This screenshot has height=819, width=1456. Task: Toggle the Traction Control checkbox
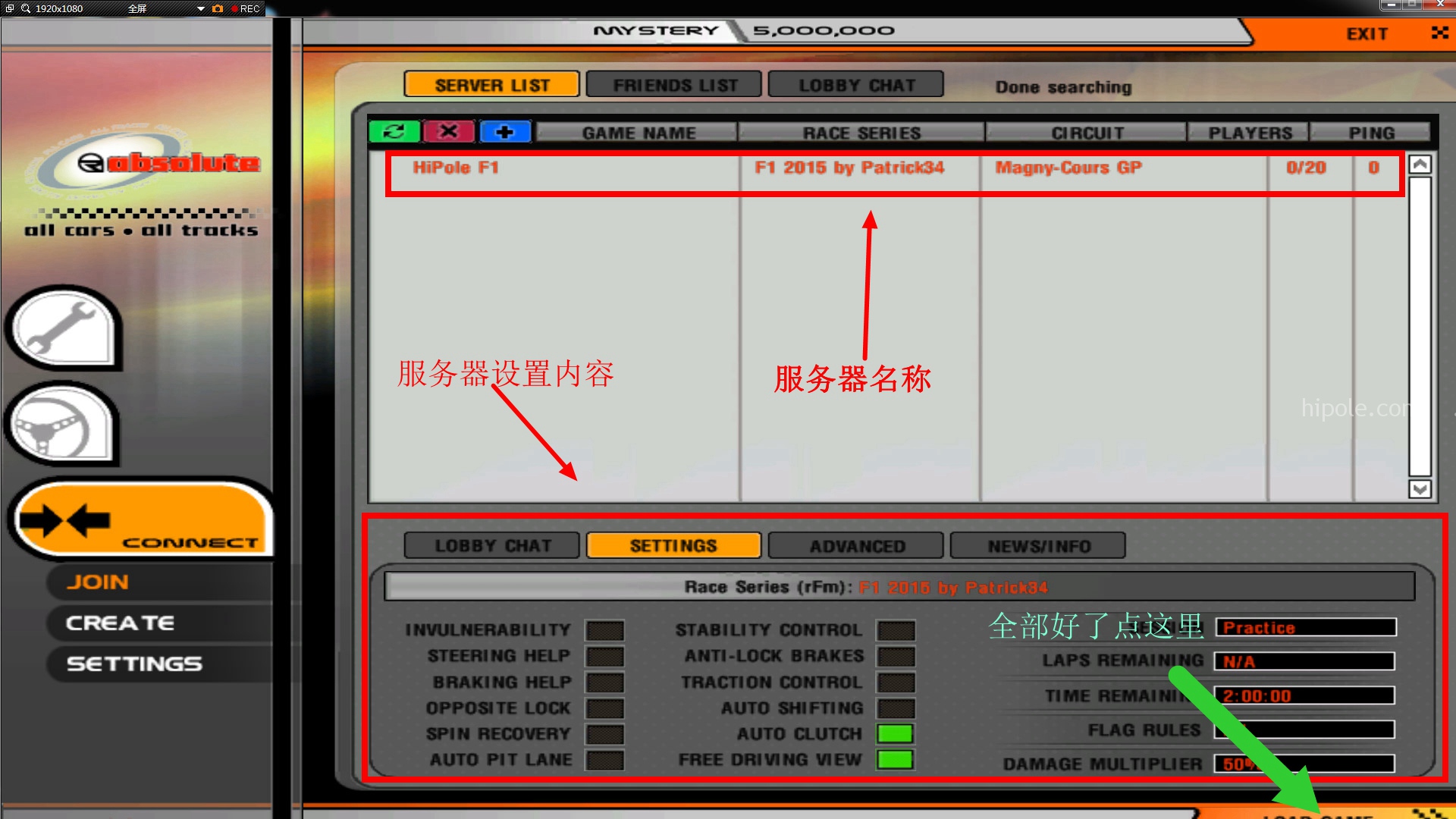896,682
